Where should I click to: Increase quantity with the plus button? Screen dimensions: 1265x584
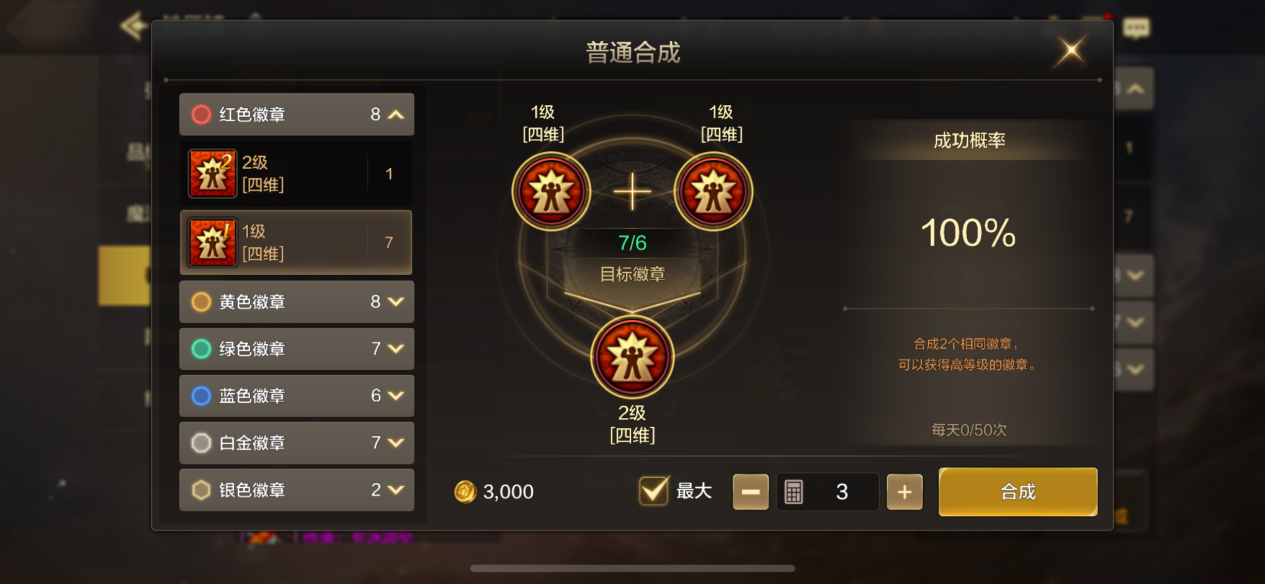905,492
